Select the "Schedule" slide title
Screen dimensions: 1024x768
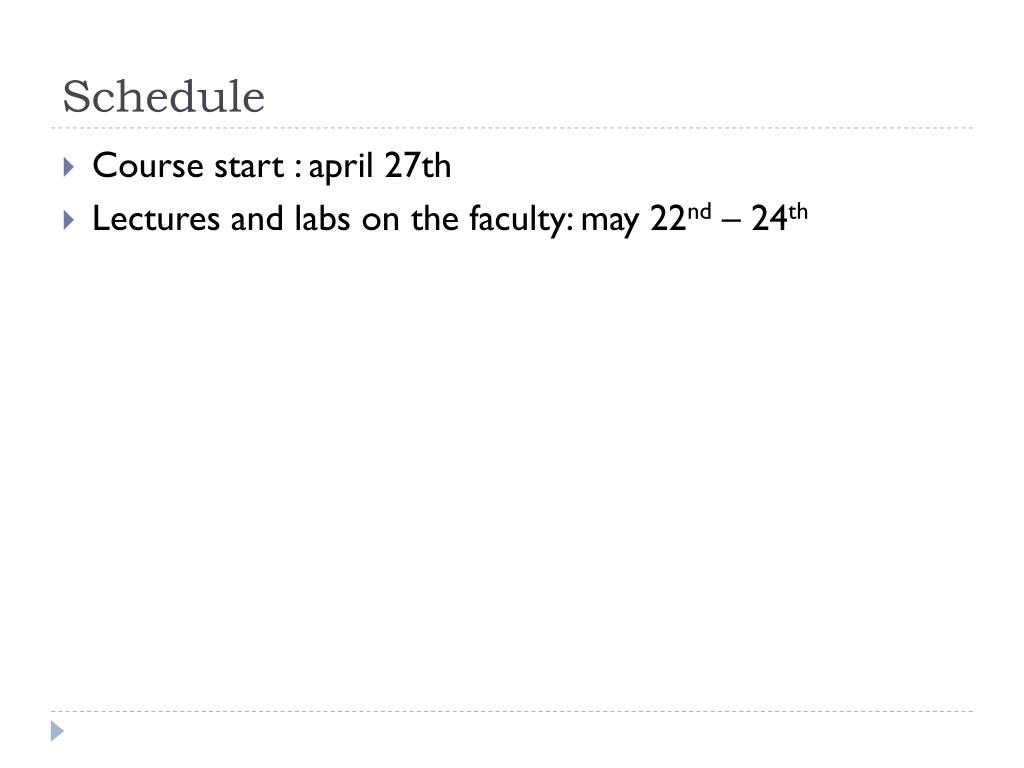[x=163, y=97]
